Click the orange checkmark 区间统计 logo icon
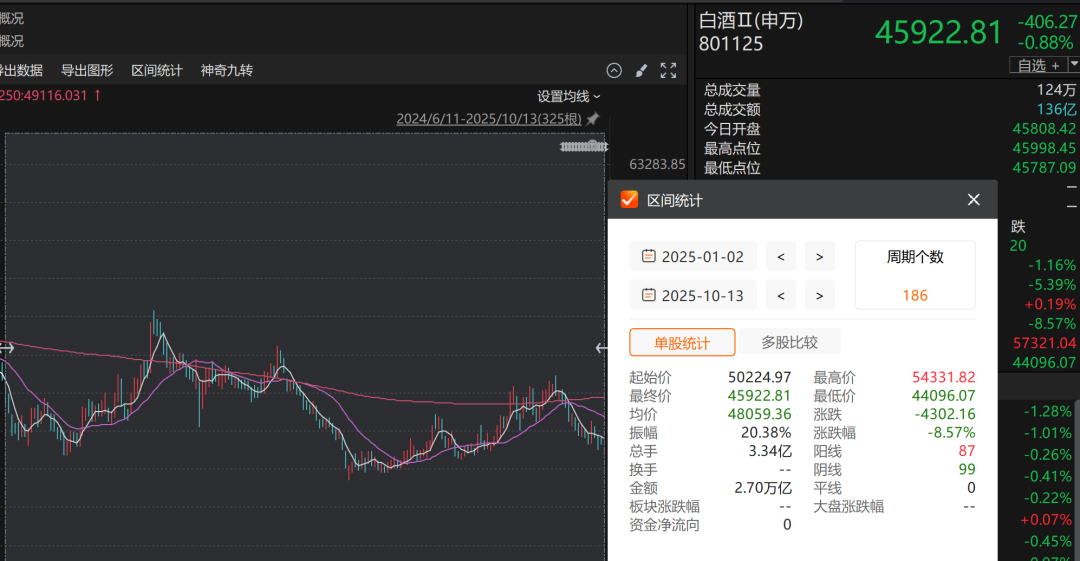 point(629,200)
